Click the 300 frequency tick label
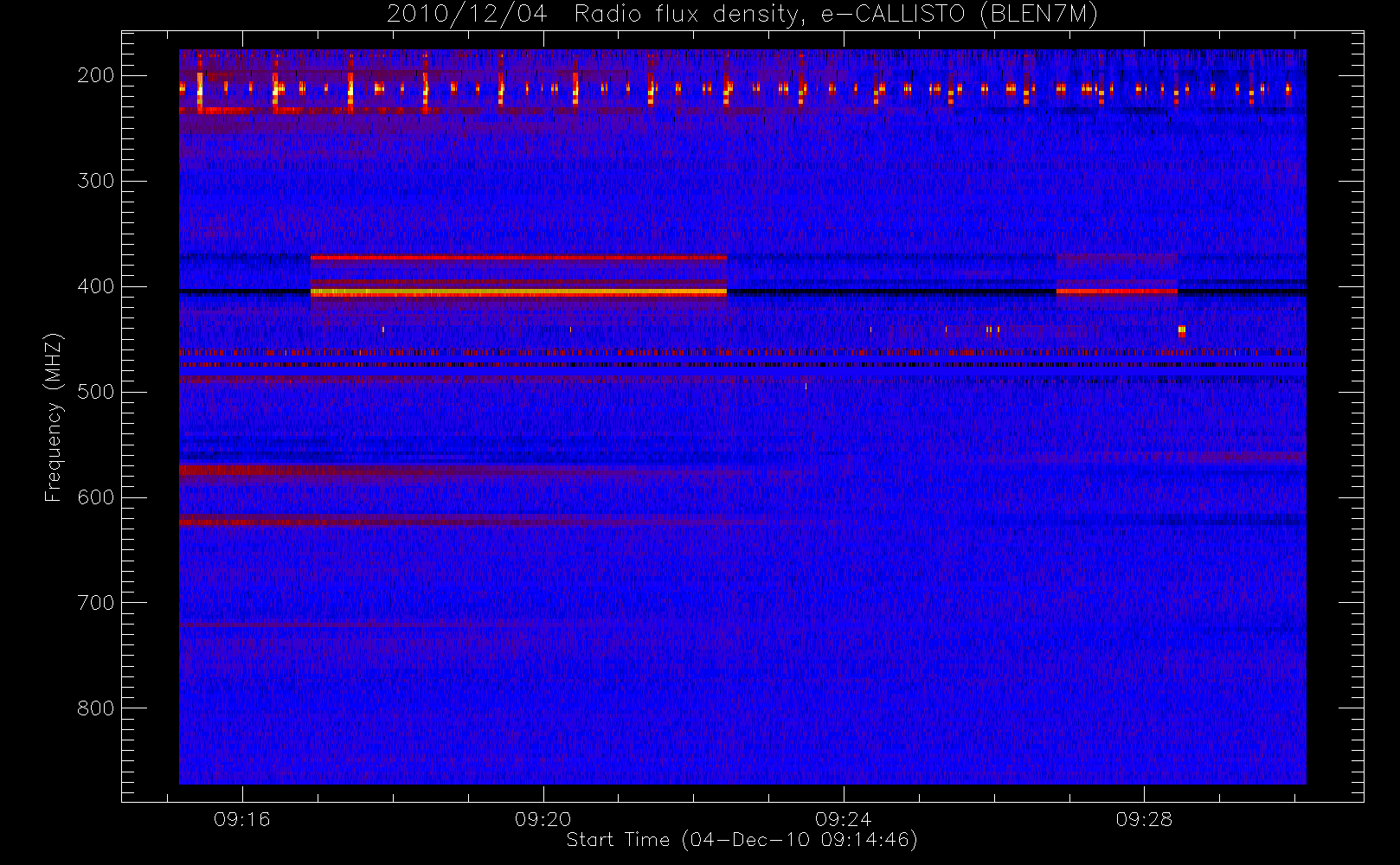The width and height of the screenshot is (1400, 865). (96, 181)
